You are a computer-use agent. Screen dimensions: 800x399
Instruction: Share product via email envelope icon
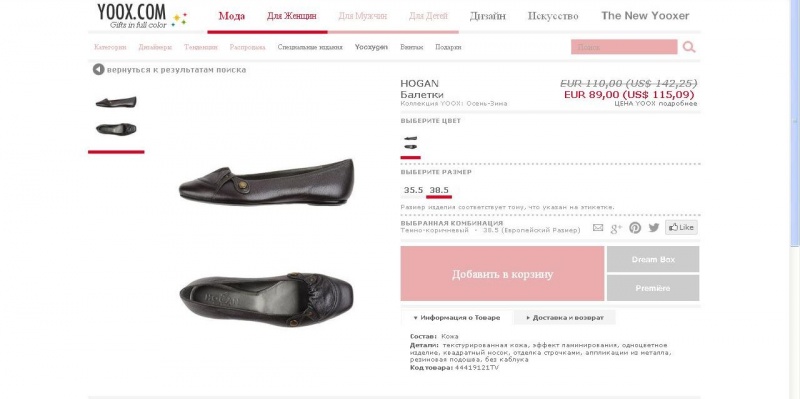click(x=598, y=228)
